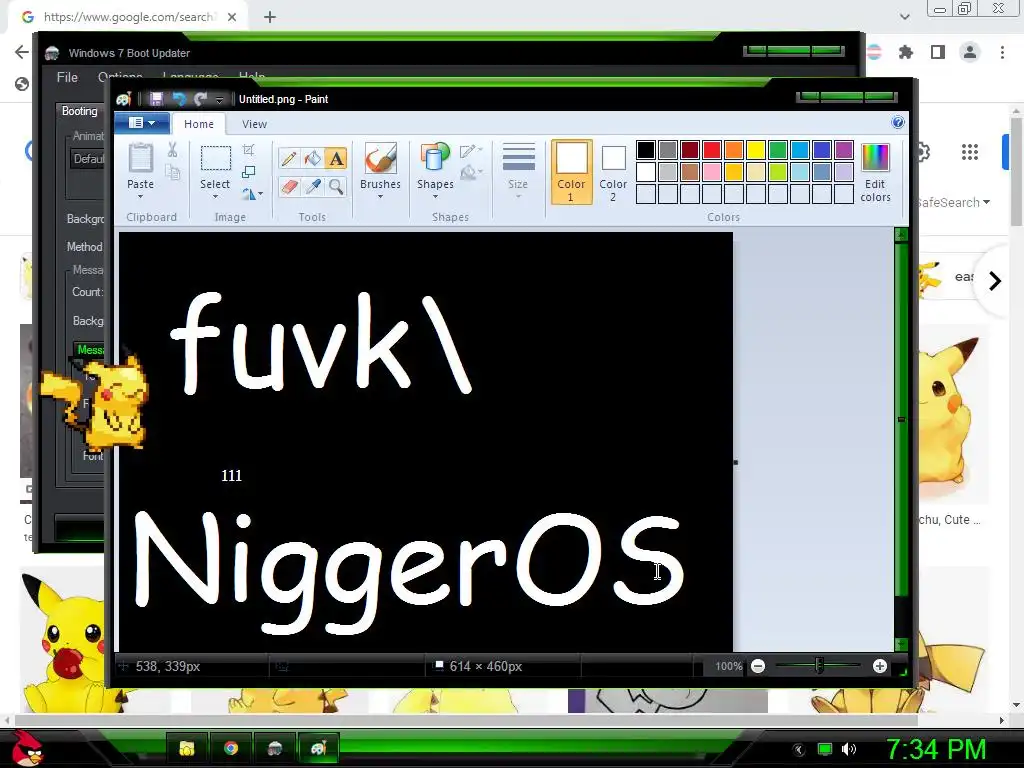1024x768 pixels.
Task: Open the blue Paint application menu button
Action: 142,123
